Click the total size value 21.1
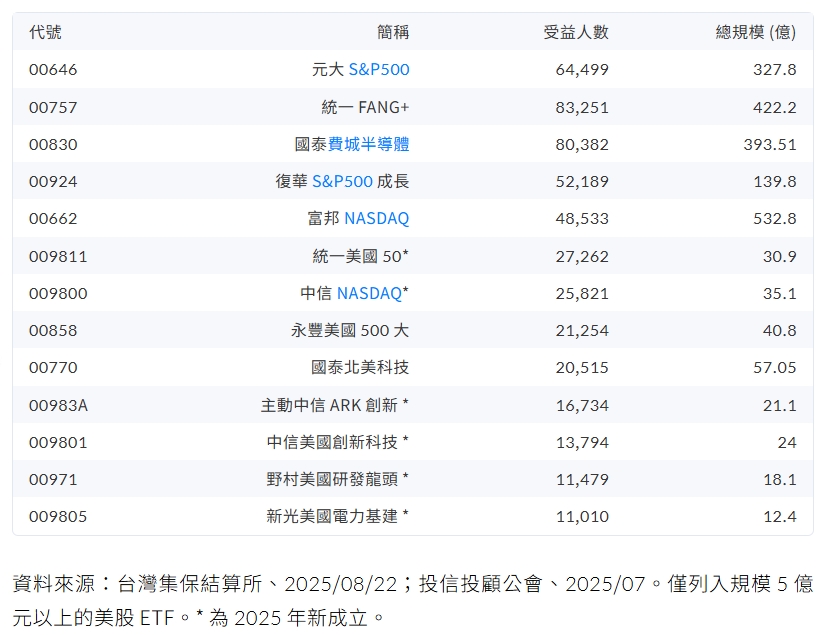The height and width of the screenshot is (635, 831). tap(780, 405)
